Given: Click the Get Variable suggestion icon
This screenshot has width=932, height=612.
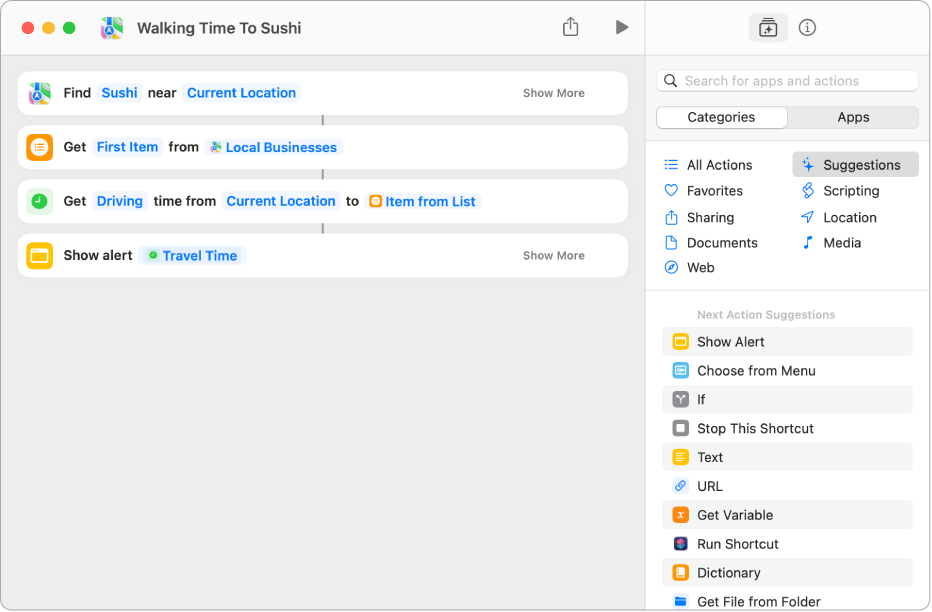Looking at the screenshot, I should (681, 515).
